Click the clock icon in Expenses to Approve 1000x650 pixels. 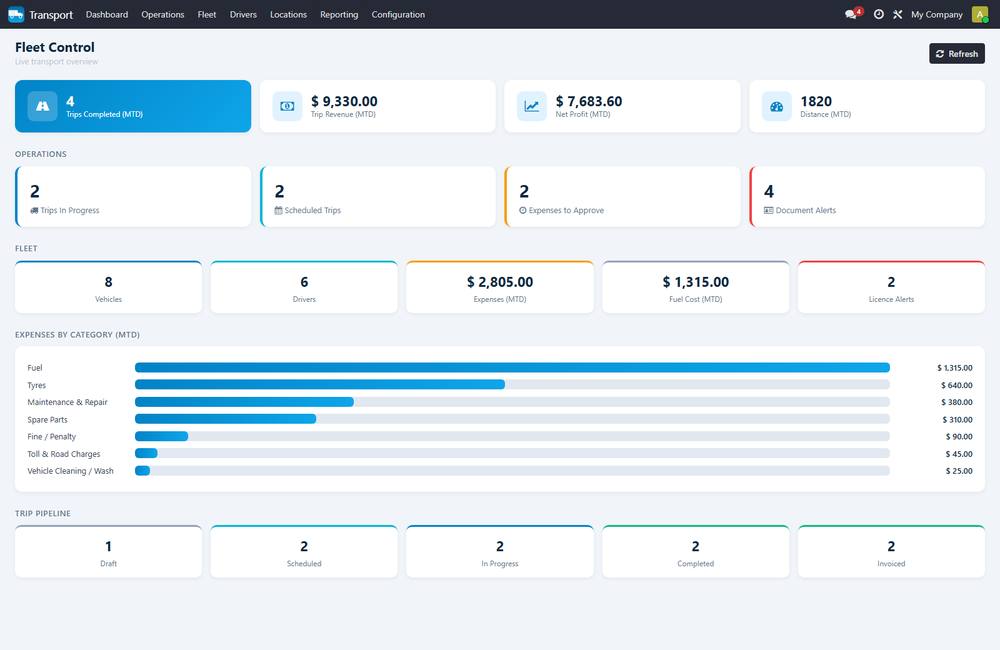523,211
